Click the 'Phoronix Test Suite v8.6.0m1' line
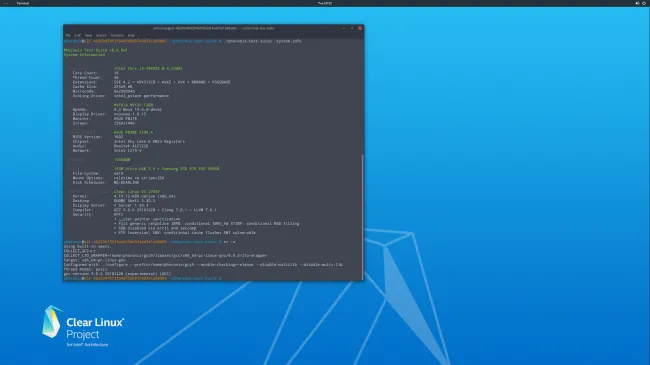The width and height of the screenshot is (650, 365). pos(96,50)
